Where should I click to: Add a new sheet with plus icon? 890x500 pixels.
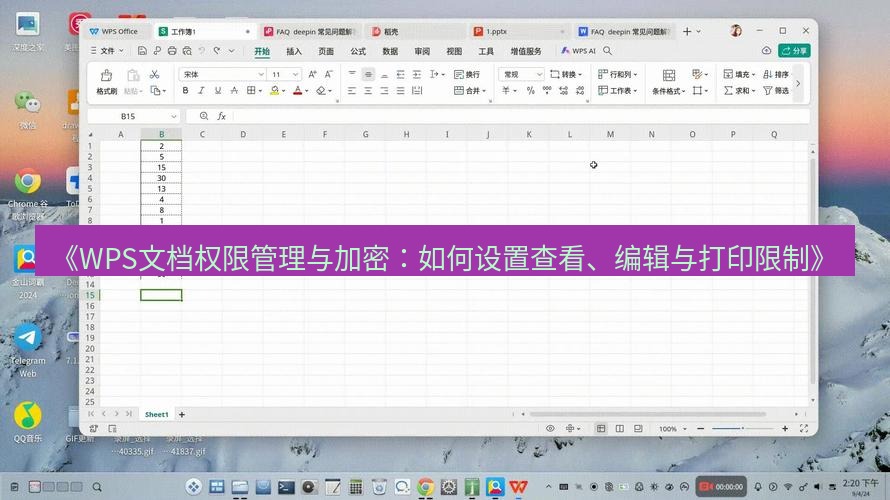(x=182, y=414)
